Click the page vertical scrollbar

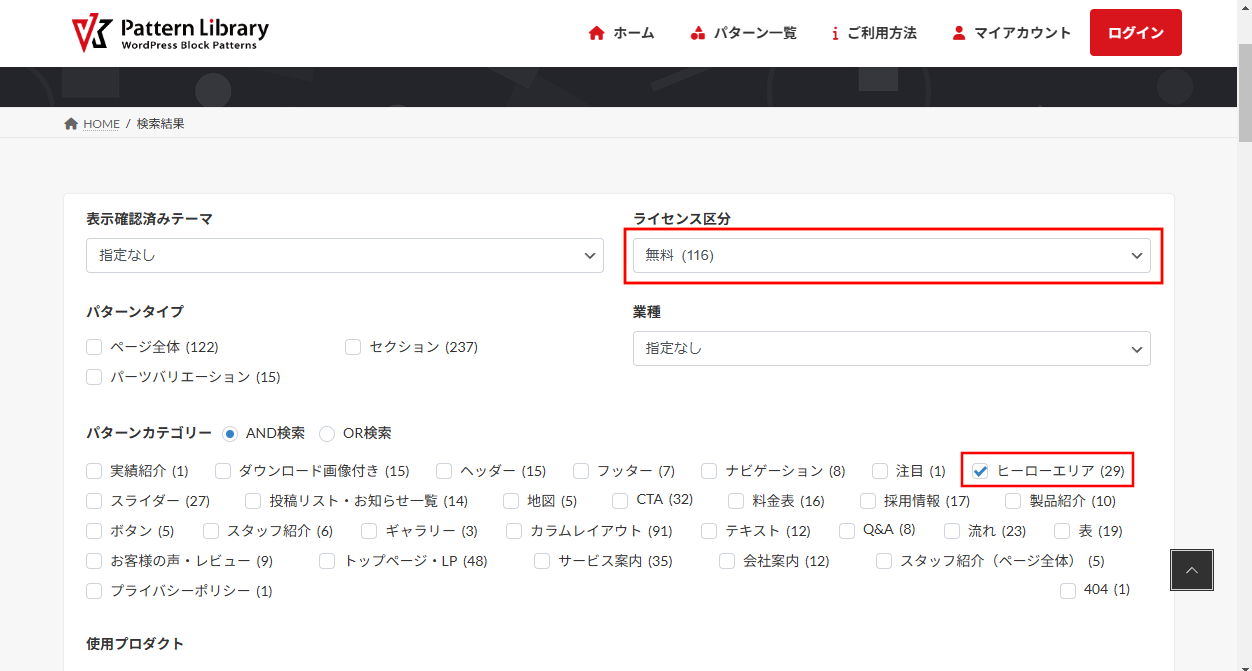tap(1244, 300)
